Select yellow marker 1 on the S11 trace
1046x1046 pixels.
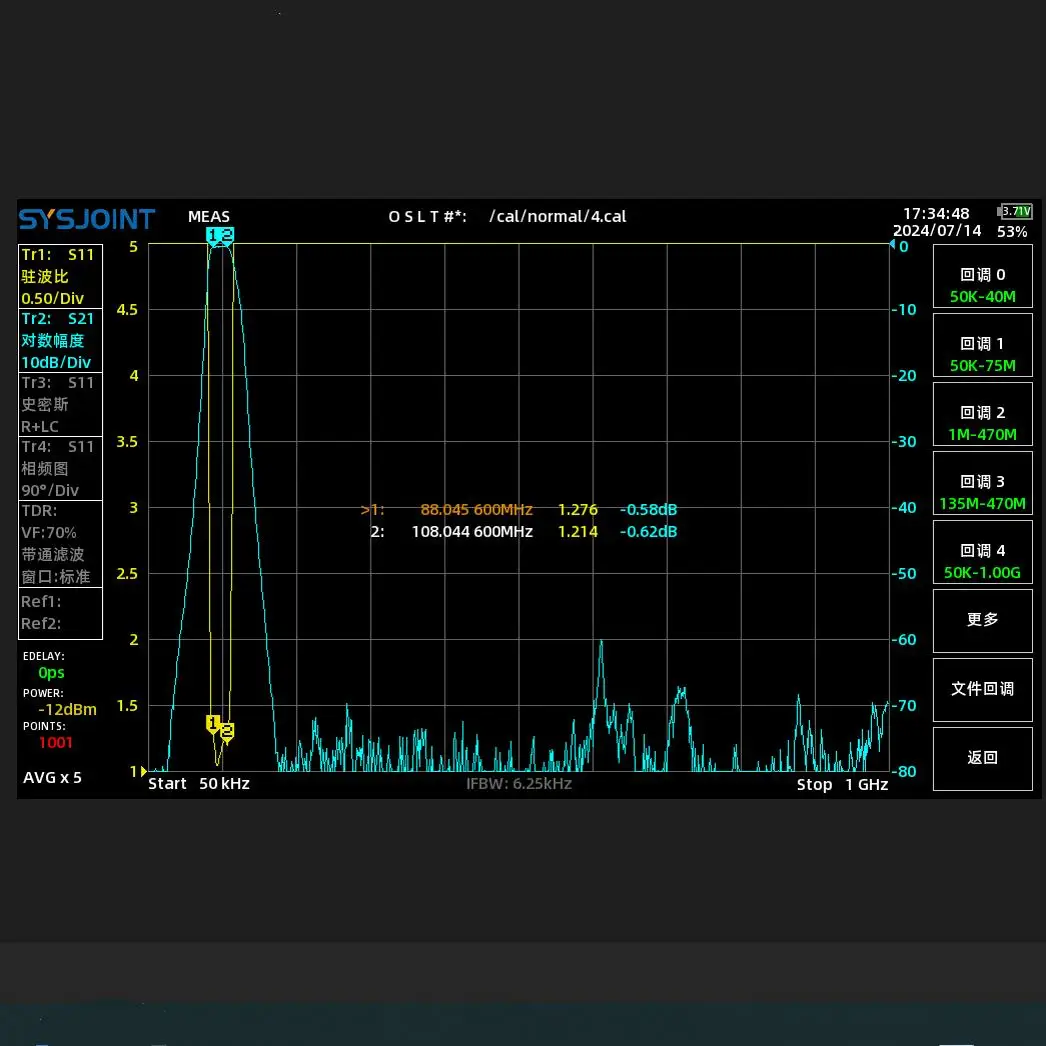213,722
